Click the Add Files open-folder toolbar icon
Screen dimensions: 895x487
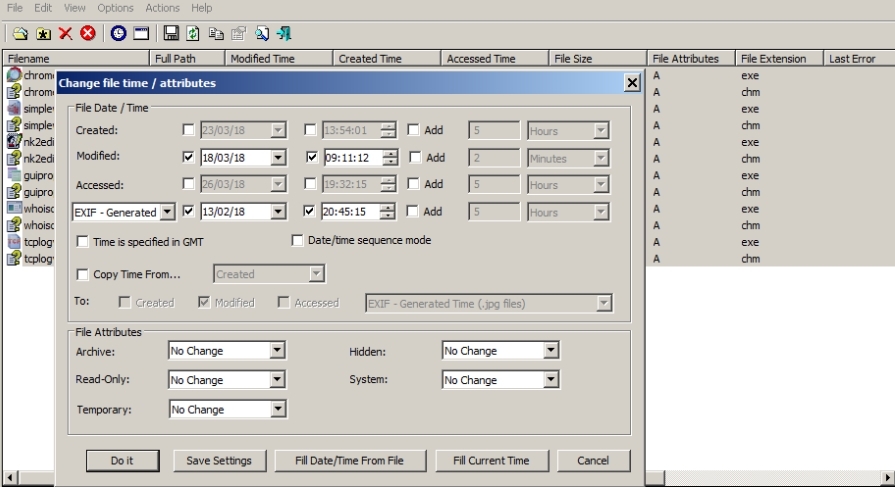click(20, 33)
